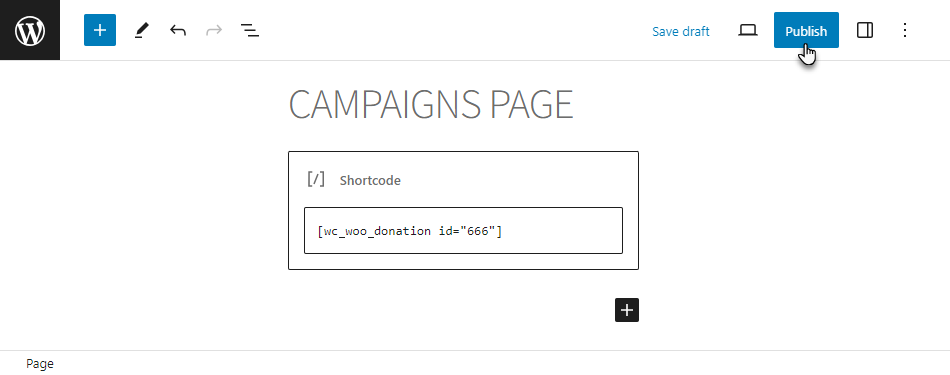Screen dimensions: 950x375
Task: Select the Shortcode block label text
Action: coord(370,181)
